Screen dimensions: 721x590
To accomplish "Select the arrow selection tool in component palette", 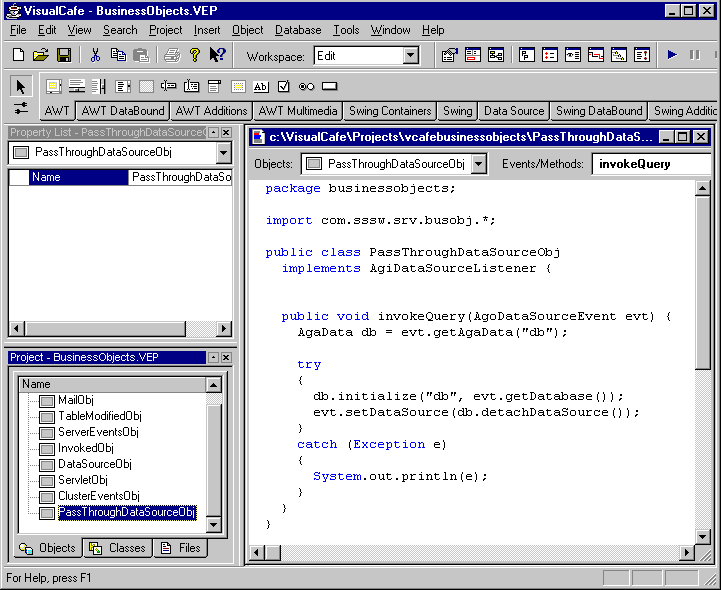I will (x=21, y=86).
